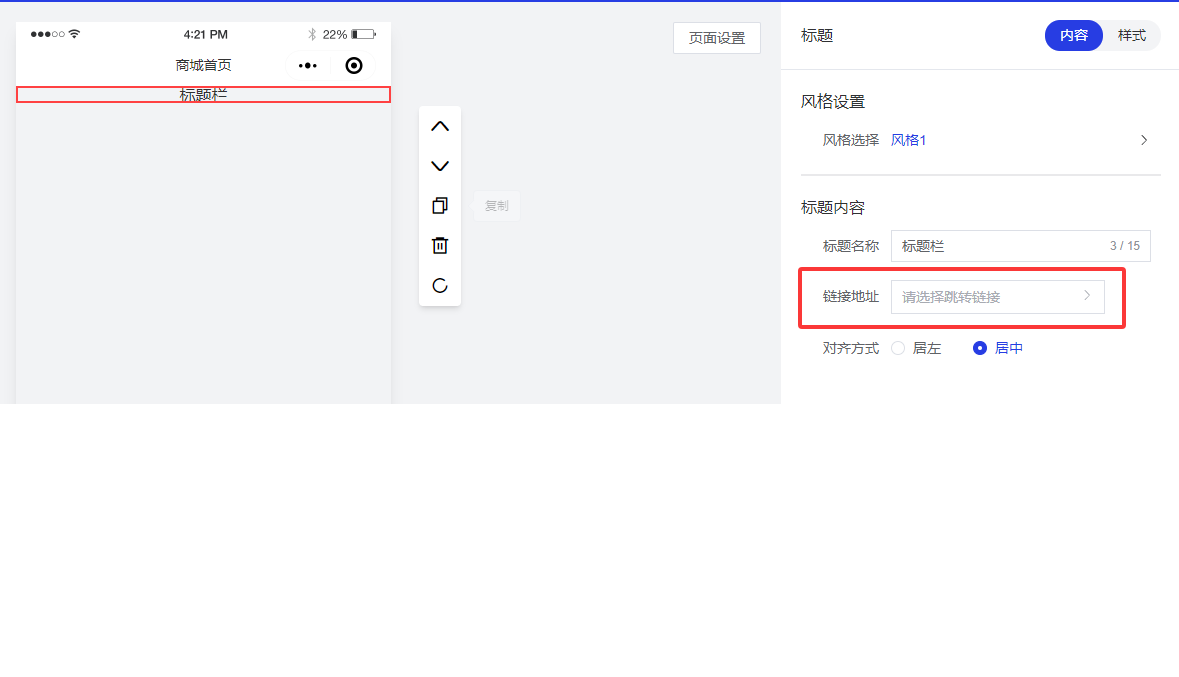Click the circular reset icon in floating toolbar
Viewport: 1179px width, 677px height.
point(440,285)
